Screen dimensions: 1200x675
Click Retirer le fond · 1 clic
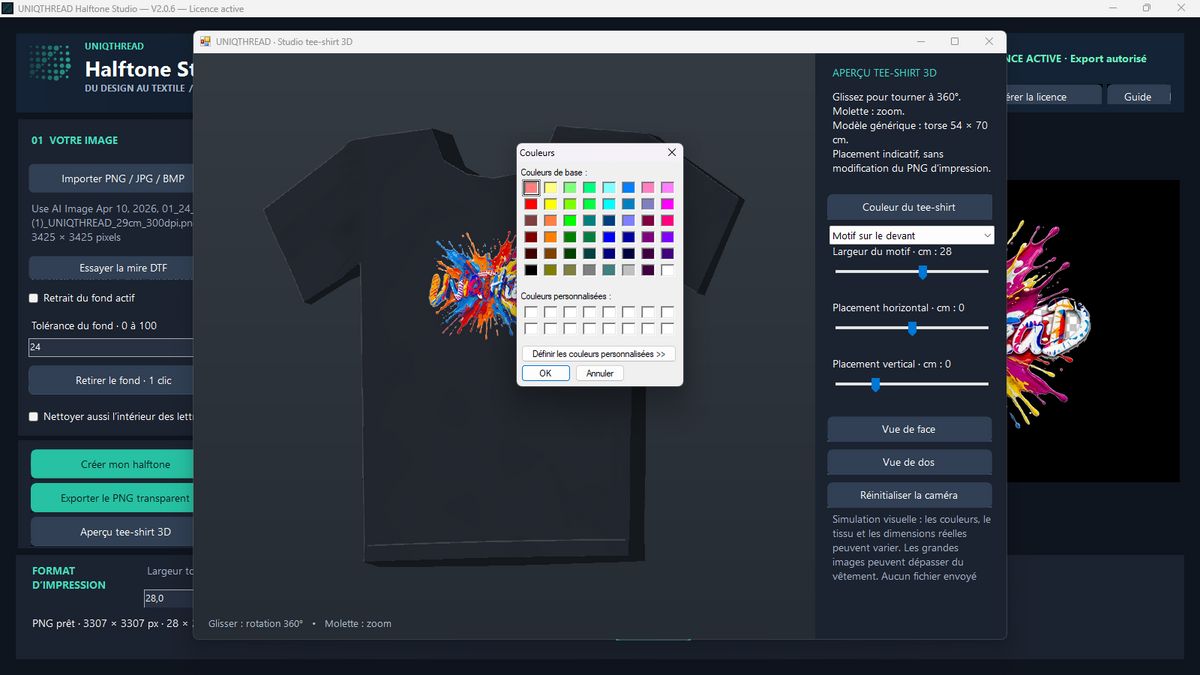pyautogui.click(x=111, y=380)
